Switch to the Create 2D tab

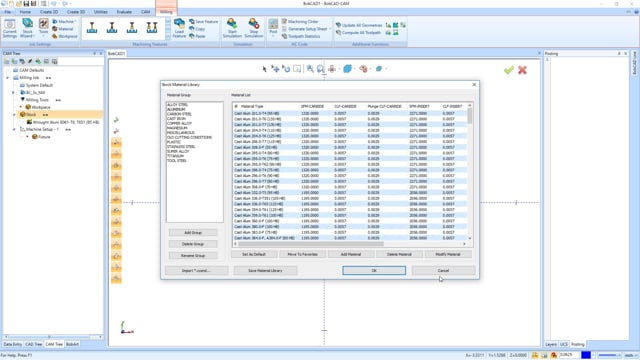[x=49, y=12]
